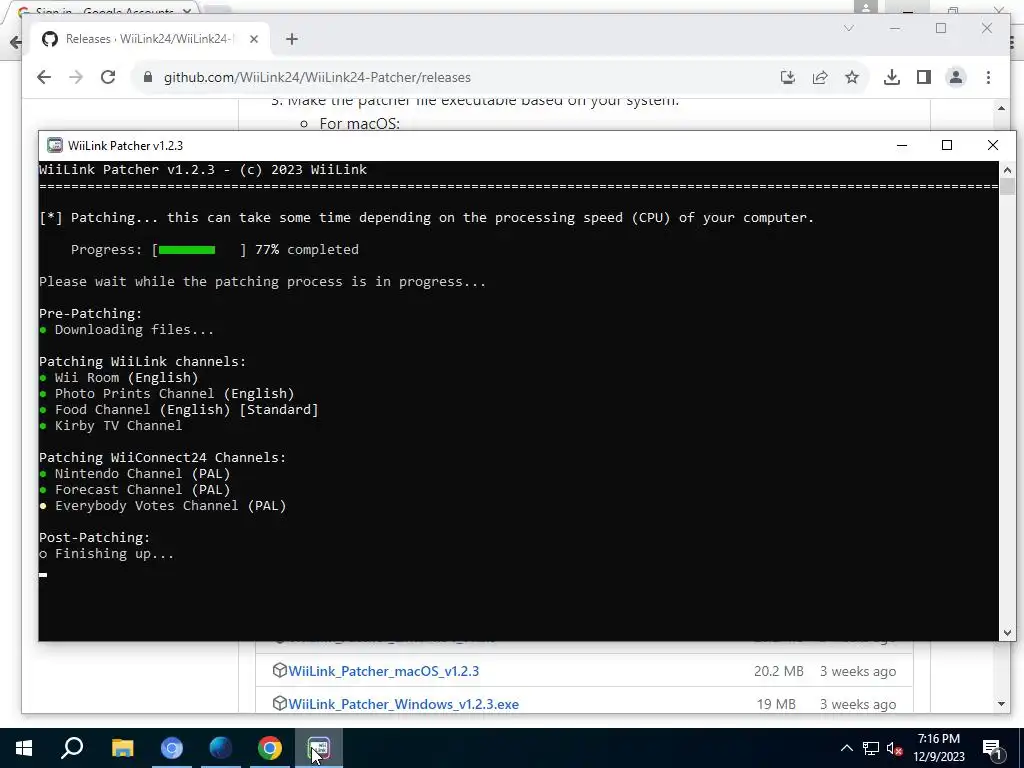Click WiiLink Patcher window title icon
Viewport: 1024px width, 768px height.
[55, 145]
